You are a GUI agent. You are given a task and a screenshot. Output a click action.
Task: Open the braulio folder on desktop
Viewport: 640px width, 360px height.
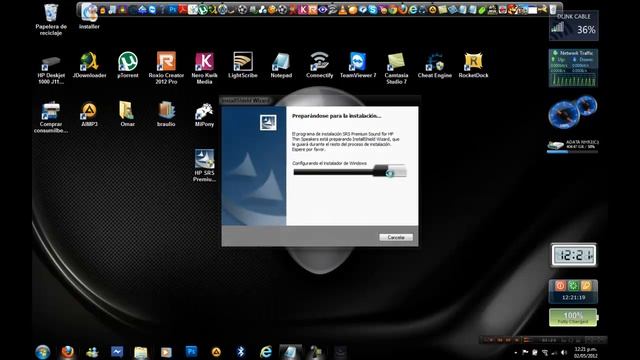166,114
